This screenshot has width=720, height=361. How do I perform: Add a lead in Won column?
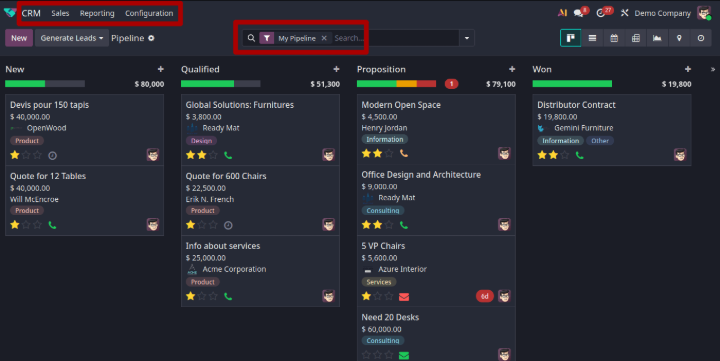(x=687, y=69)
